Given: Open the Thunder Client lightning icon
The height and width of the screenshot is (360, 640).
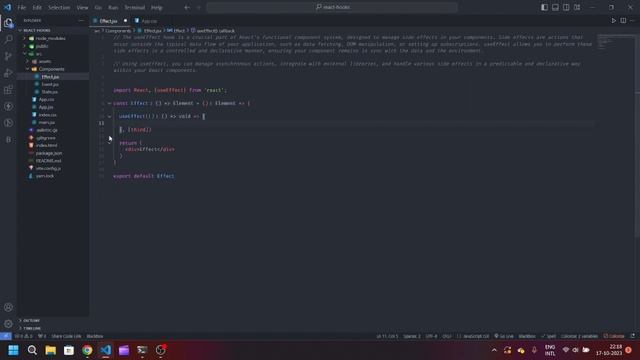Looking at the screenshot, I should tap(8, 107).
